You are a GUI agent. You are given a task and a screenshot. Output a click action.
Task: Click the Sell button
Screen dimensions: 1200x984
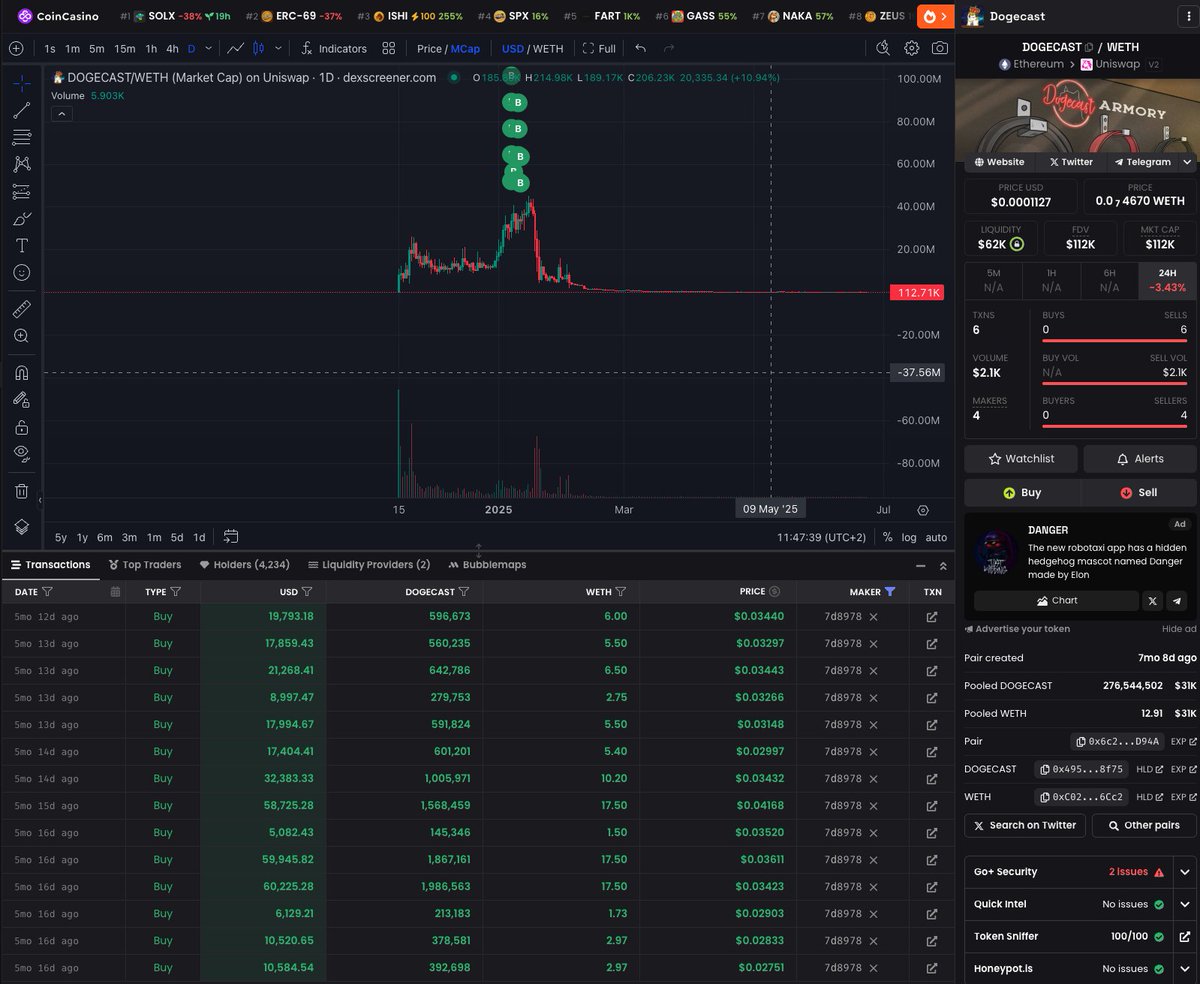(x=1138, y=493)
